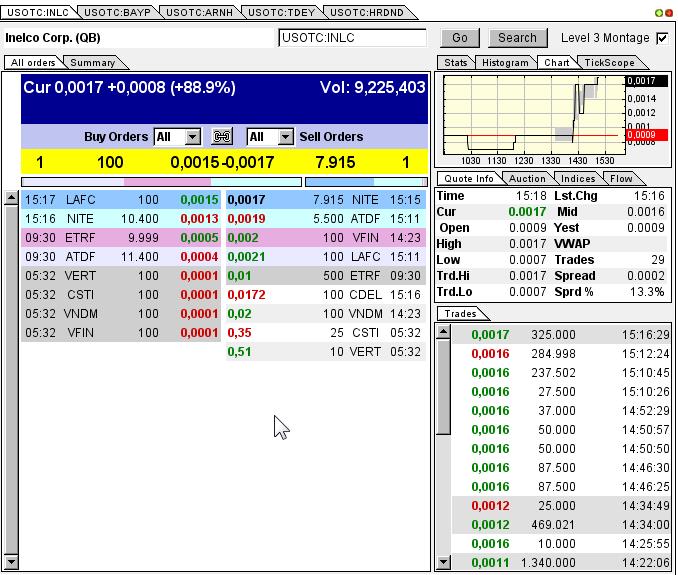Click the order book scroll-up arrow
This screenshot has height=575, width=678.
11,198
